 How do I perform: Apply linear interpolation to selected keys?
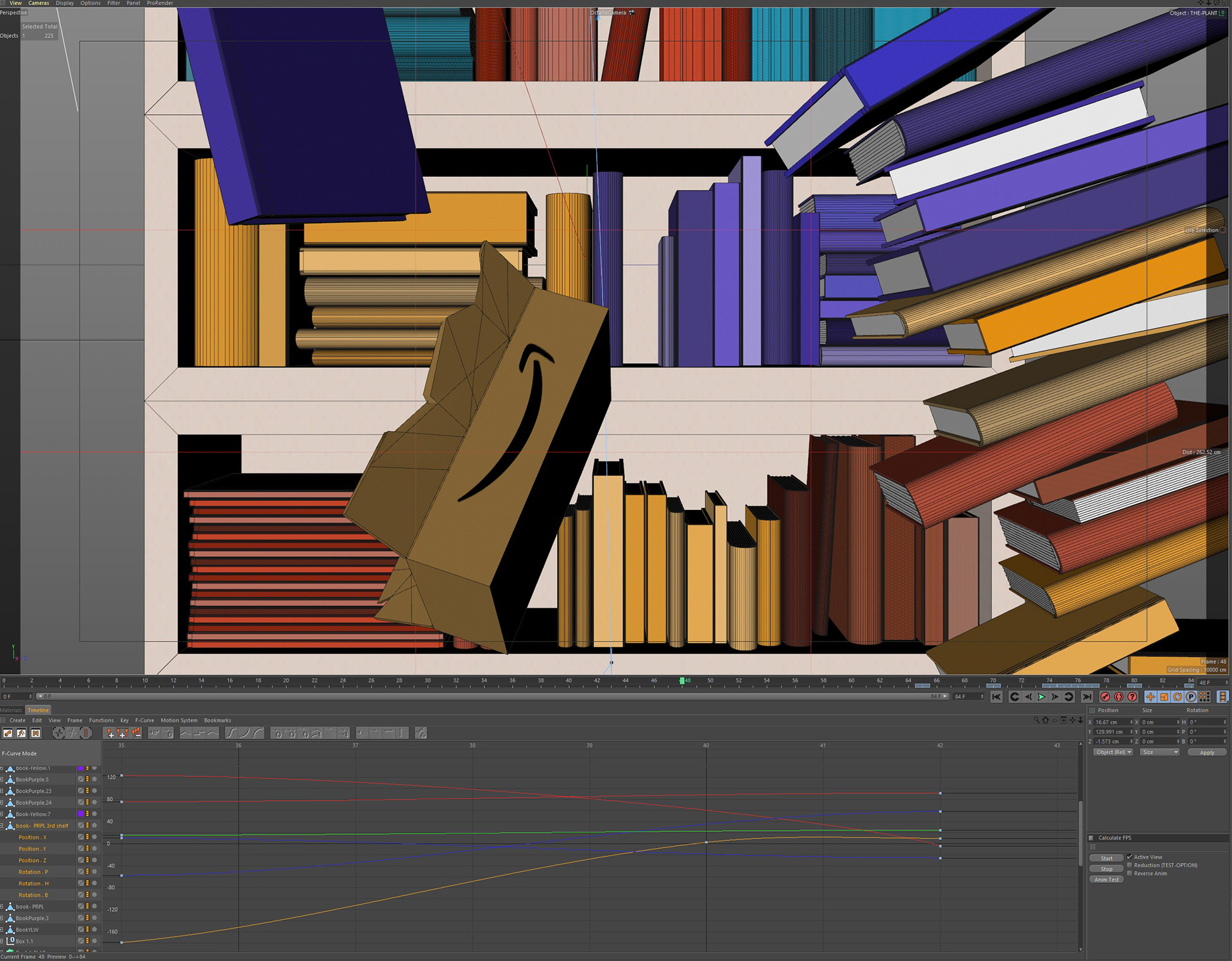[186, 733]
